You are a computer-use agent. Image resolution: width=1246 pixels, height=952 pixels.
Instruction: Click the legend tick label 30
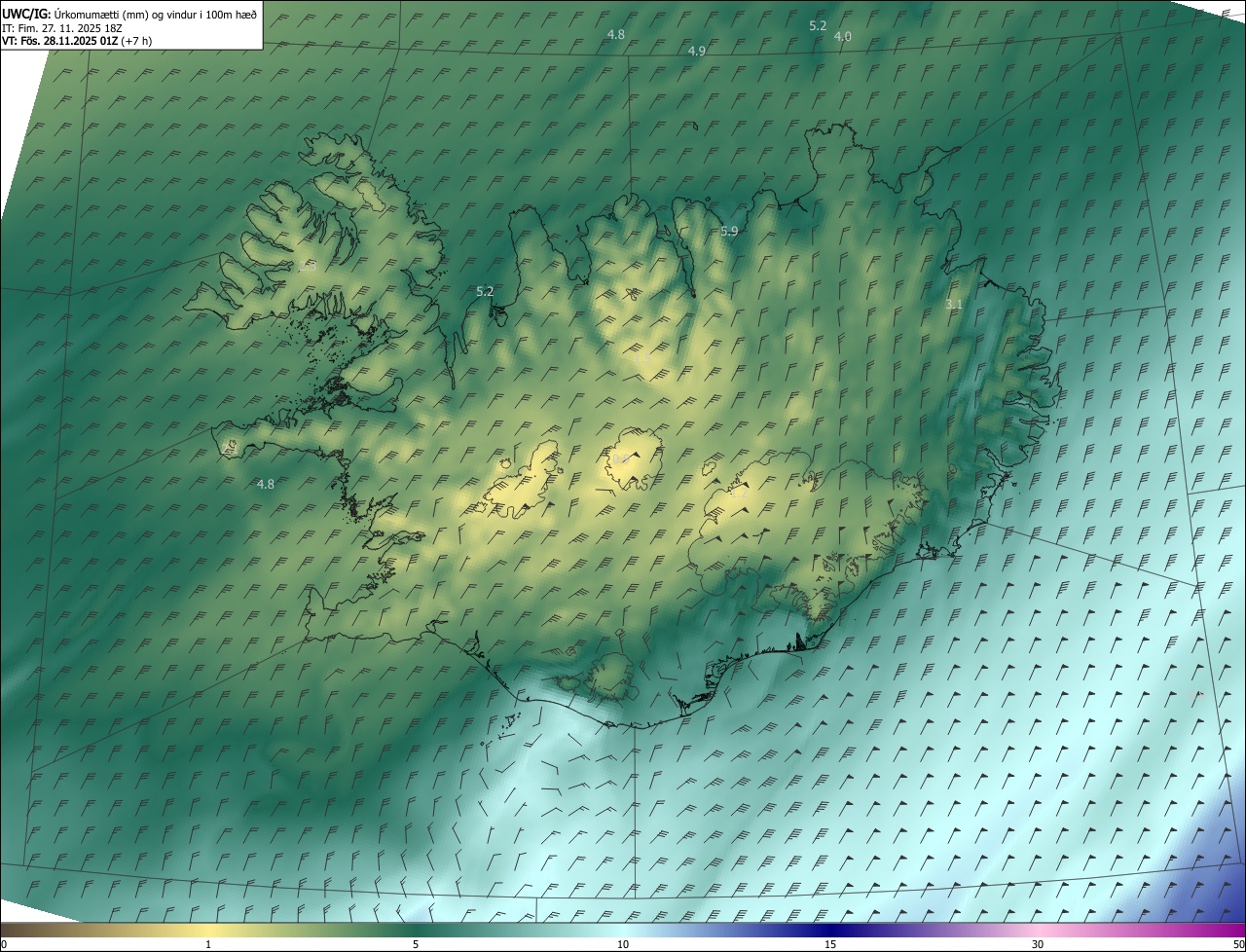coord(1038,945)
